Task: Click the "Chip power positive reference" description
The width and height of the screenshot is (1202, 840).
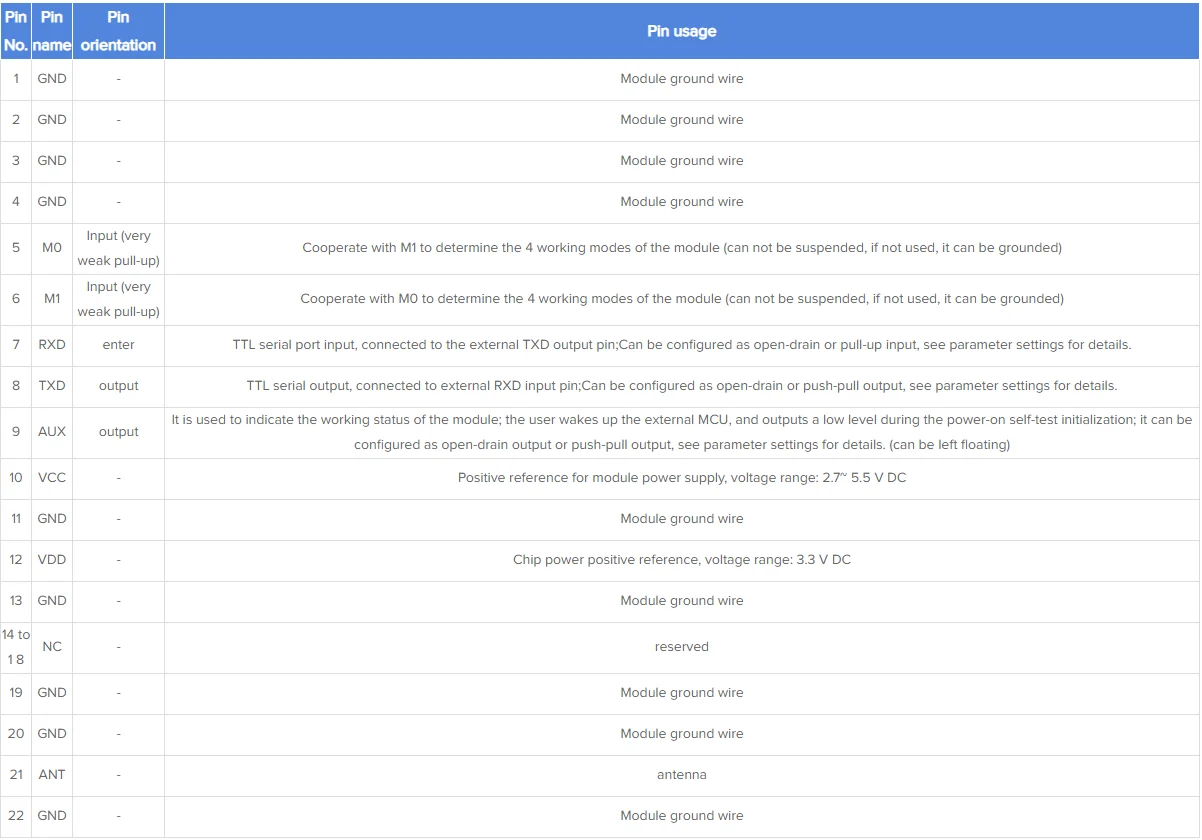Action: 681,560
